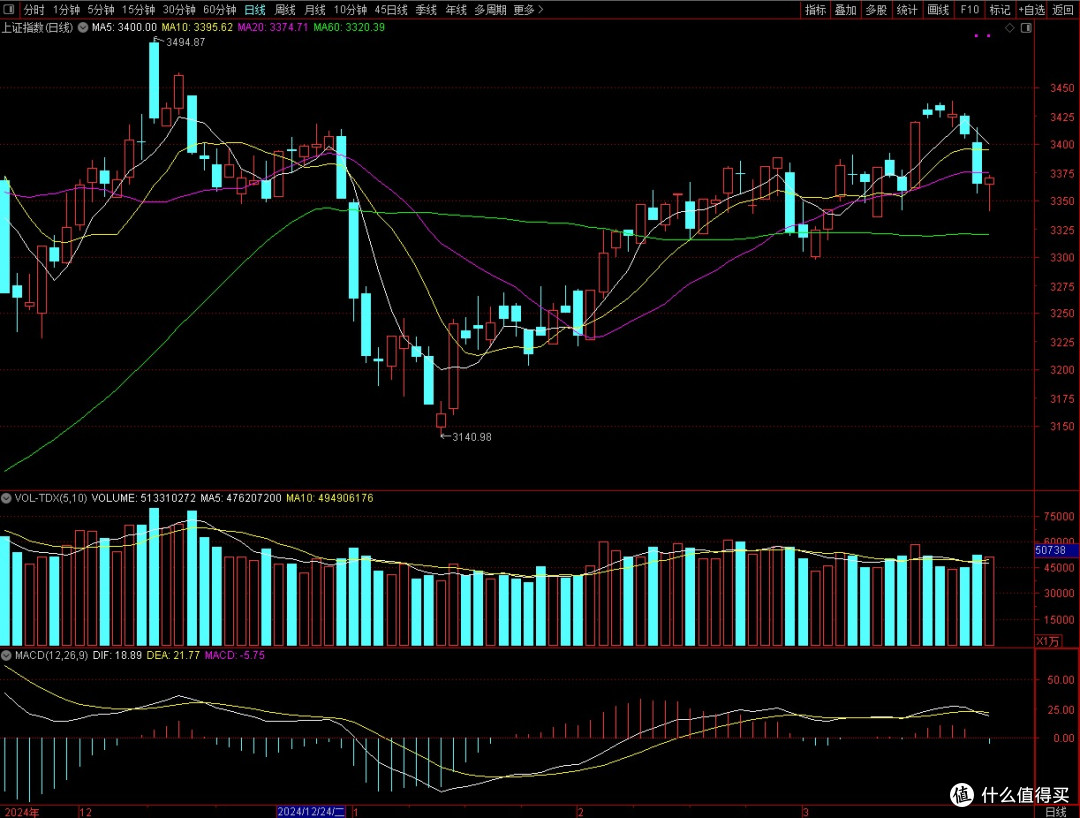Click the 指标 indicators button
This screenshot has height=818, width=1080.
click(816, 10)
